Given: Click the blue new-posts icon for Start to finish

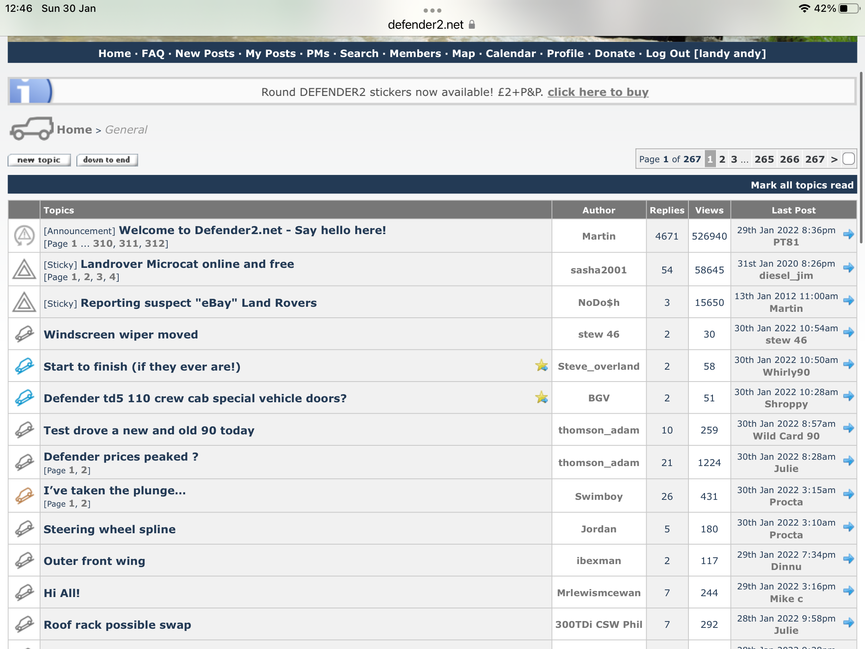Looking at the screenshot, I should pyautogui.click(x=24, y=366).
